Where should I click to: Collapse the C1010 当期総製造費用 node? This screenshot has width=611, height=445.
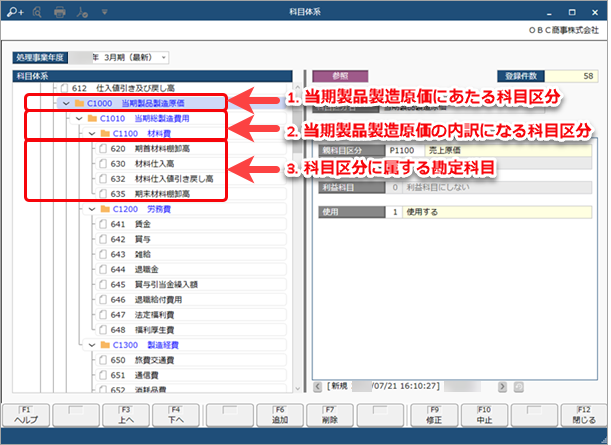79,118
